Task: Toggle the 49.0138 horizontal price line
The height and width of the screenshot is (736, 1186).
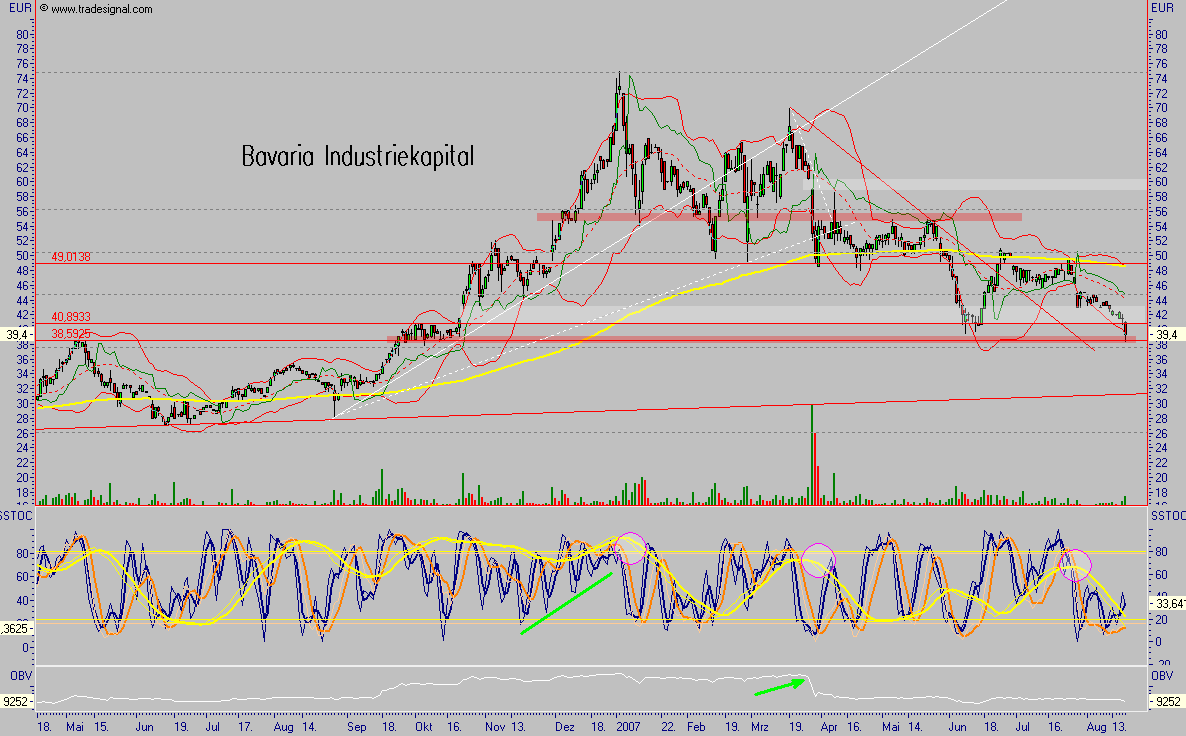Action: point(72,257)
